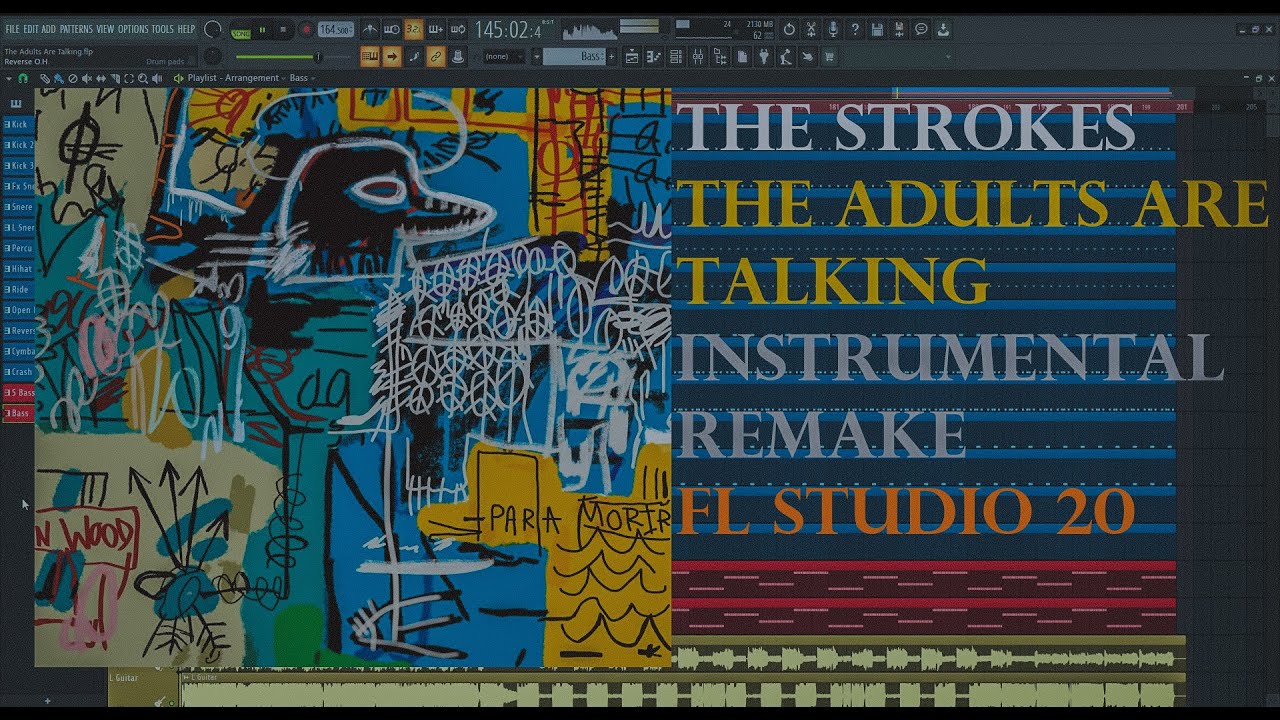The image size is (1280, 720).
Task: Toggle the SONG/pattern mode switch
Action: click(241, 34)
